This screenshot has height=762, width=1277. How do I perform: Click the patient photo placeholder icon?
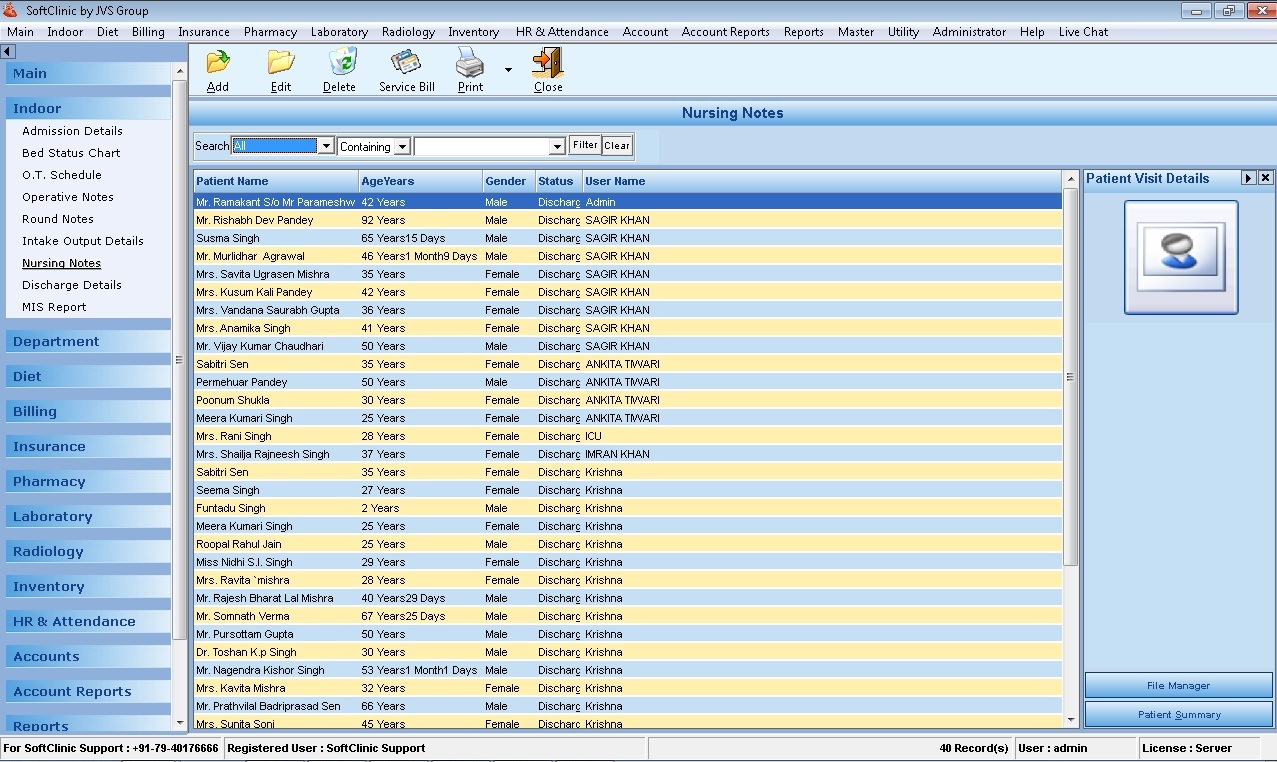pyautogui.click(x=1180, y=257)
